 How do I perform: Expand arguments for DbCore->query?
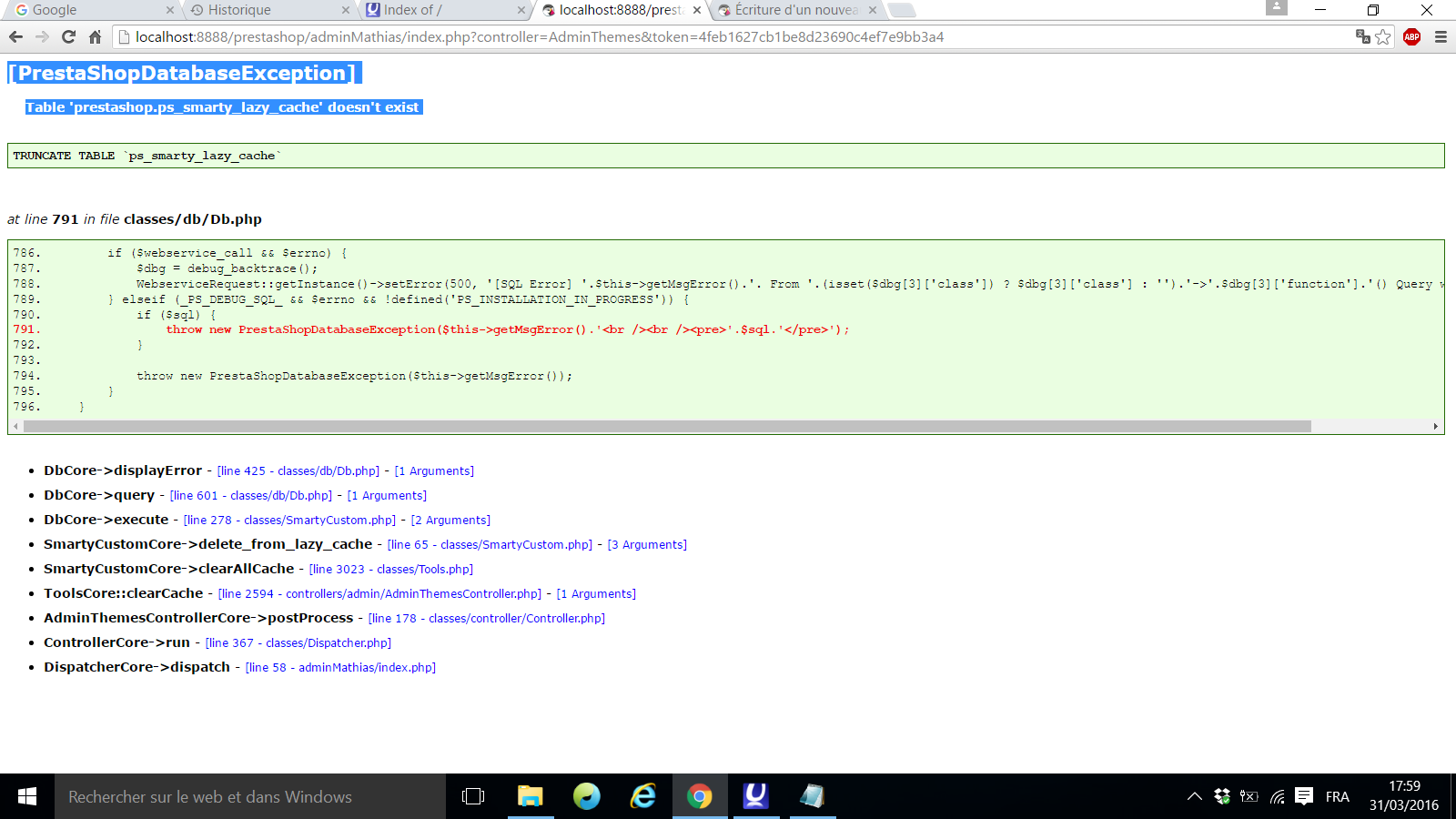click(387, 496)
